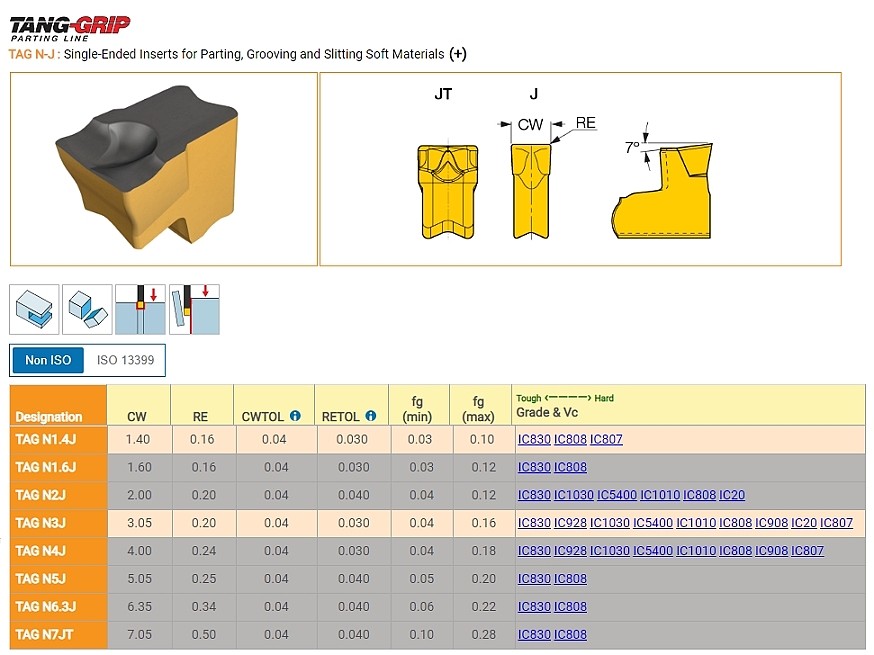The image size is (874, 655).
Task: Click the parting-off blocks application icon
Action: tap(87, 309)
